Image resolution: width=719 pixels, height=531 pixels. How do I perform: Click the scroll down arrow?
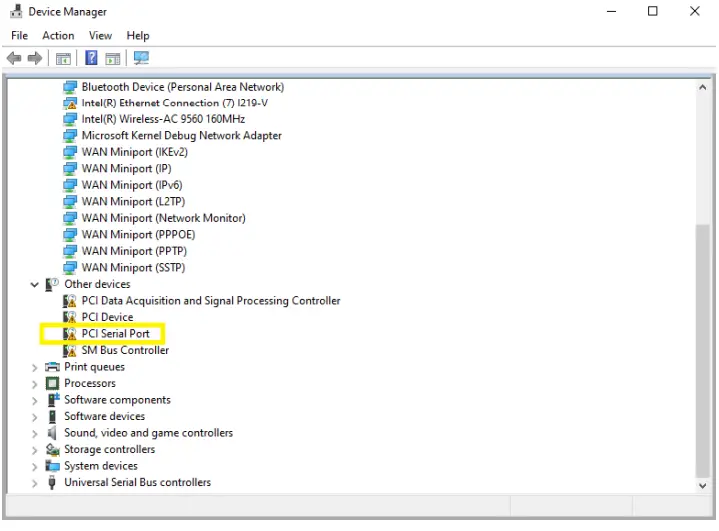click(702, 485)
